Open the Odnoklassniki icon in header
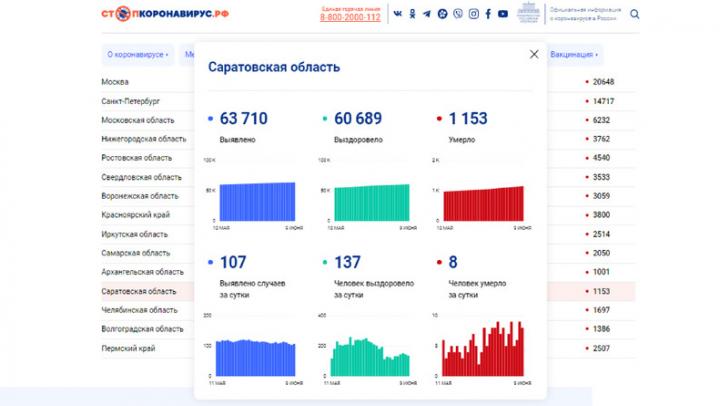The width and height of the screenshot is (720, 406). click(x=412, y=15)
